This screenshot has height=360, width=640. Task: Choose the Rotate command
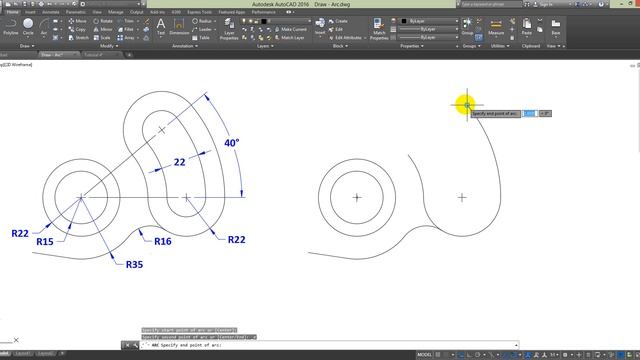103,21
